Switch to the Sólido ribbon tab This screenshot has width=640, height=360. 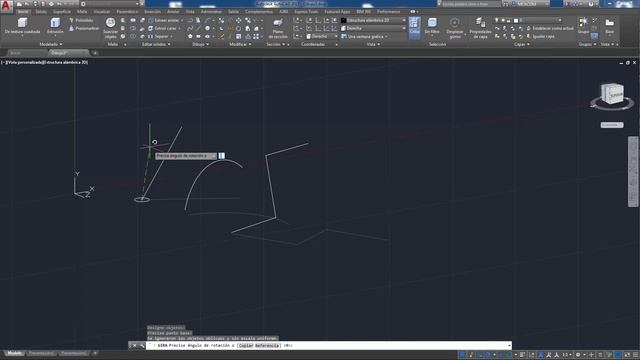[41, 12]
